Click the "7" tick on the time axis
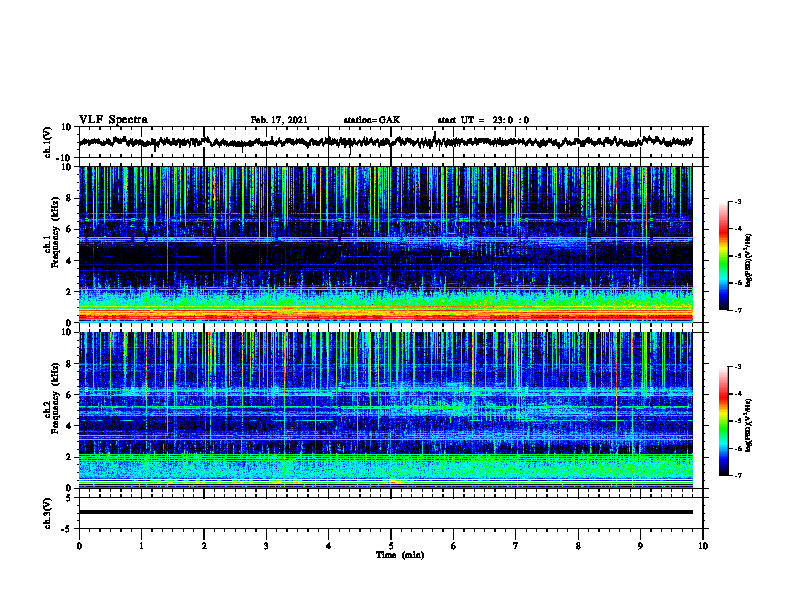Screen dimensions: 792x612 [x=516, y=546]
